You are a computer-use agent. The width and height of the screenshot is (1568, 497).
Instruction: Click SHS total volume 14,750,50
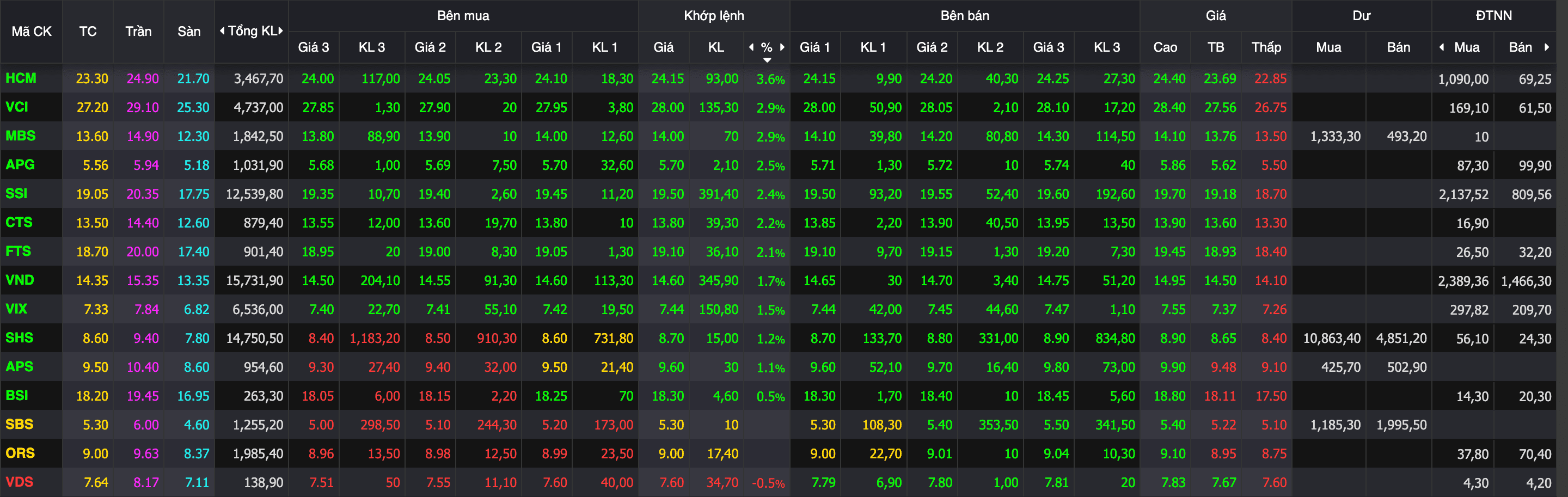click(x=254, y=338)
